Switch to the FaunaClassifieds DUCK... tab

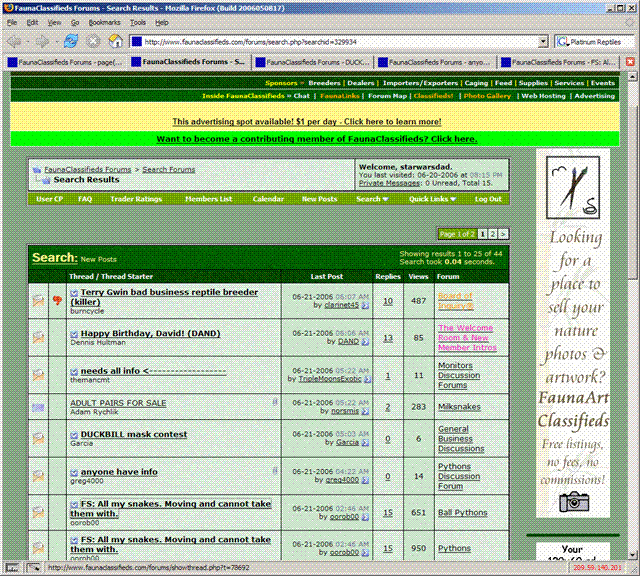pyautogui.click(x=313, y=62)
